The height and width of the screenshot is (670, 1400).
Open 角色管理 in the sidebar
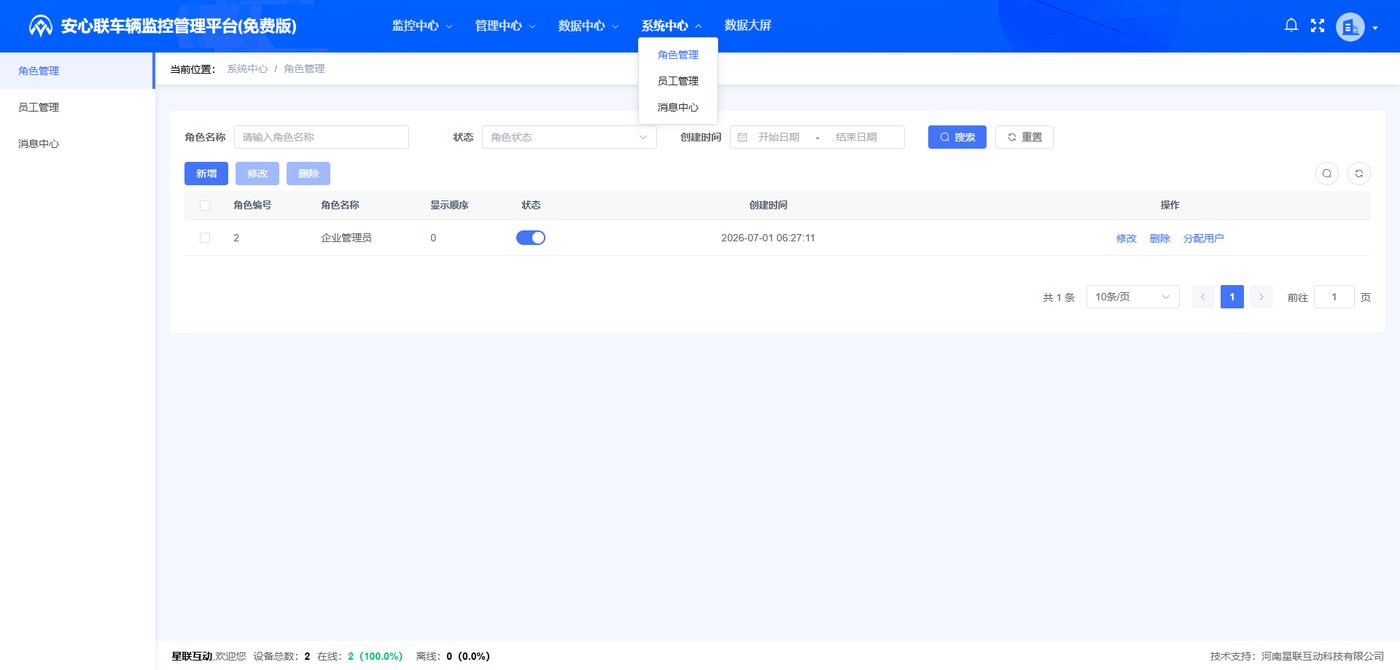(x=77, y=71)
